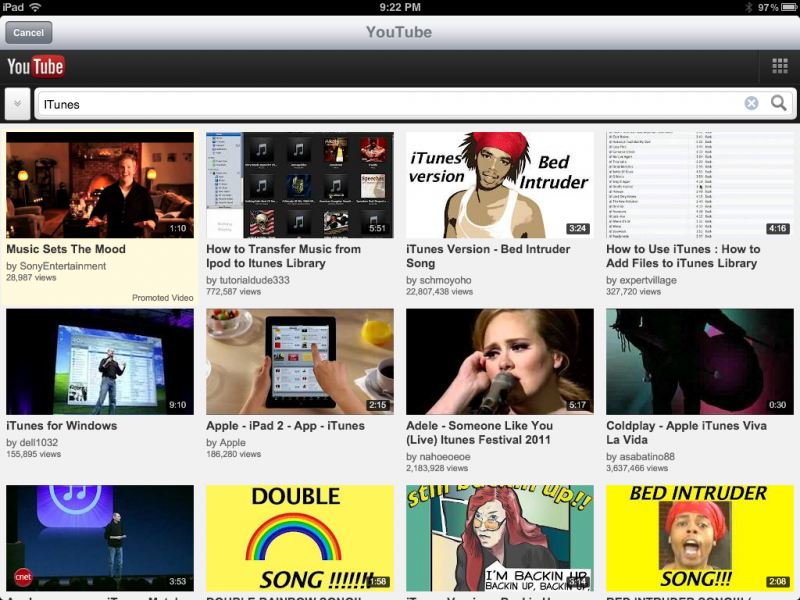Screen dimensions: 800x600
Task: Tap the 772,587 views count
Action: point(234,292)
